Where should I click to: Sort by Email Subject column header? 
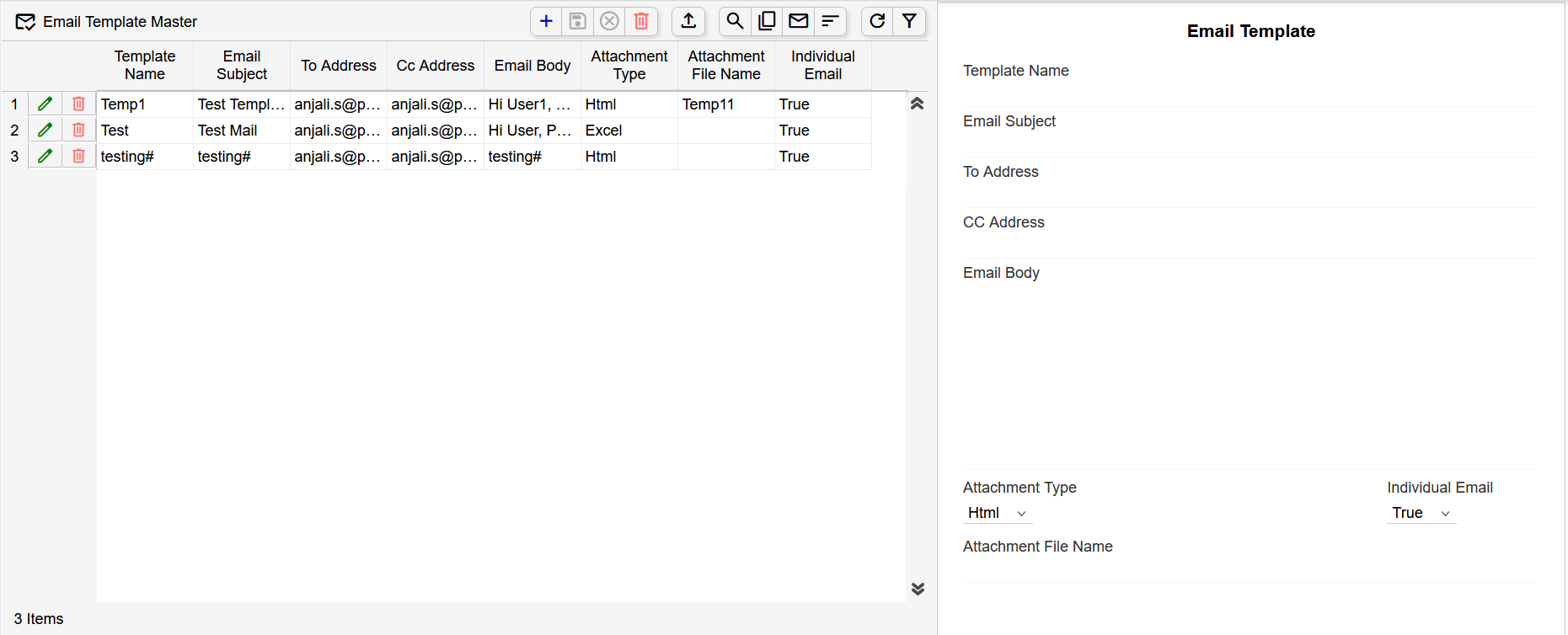pyautogui.click(x=242, y=66)
